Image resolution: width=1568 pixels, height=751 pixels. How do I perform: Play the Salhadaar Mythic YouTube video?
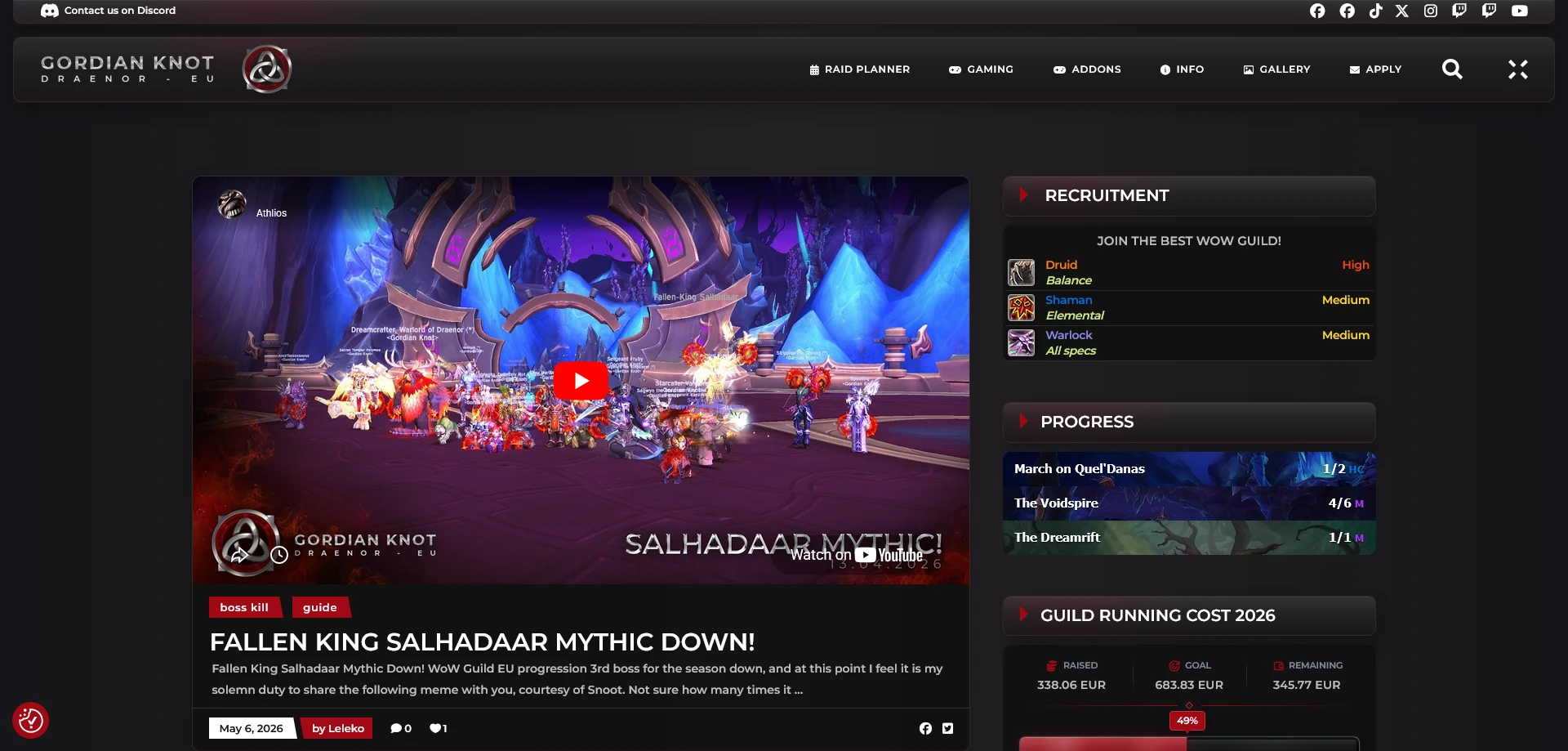pyautogui.click(x=581, y=380)
